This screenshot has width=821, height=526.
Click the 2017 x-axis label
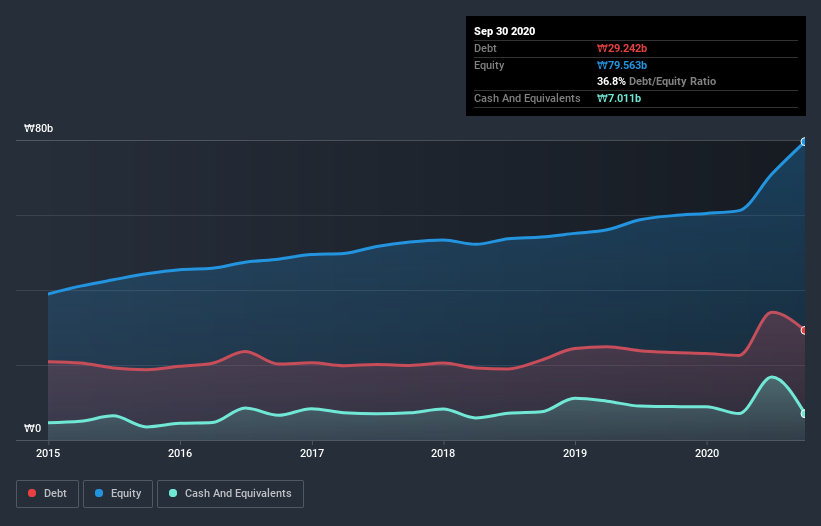tap(312, 453)
